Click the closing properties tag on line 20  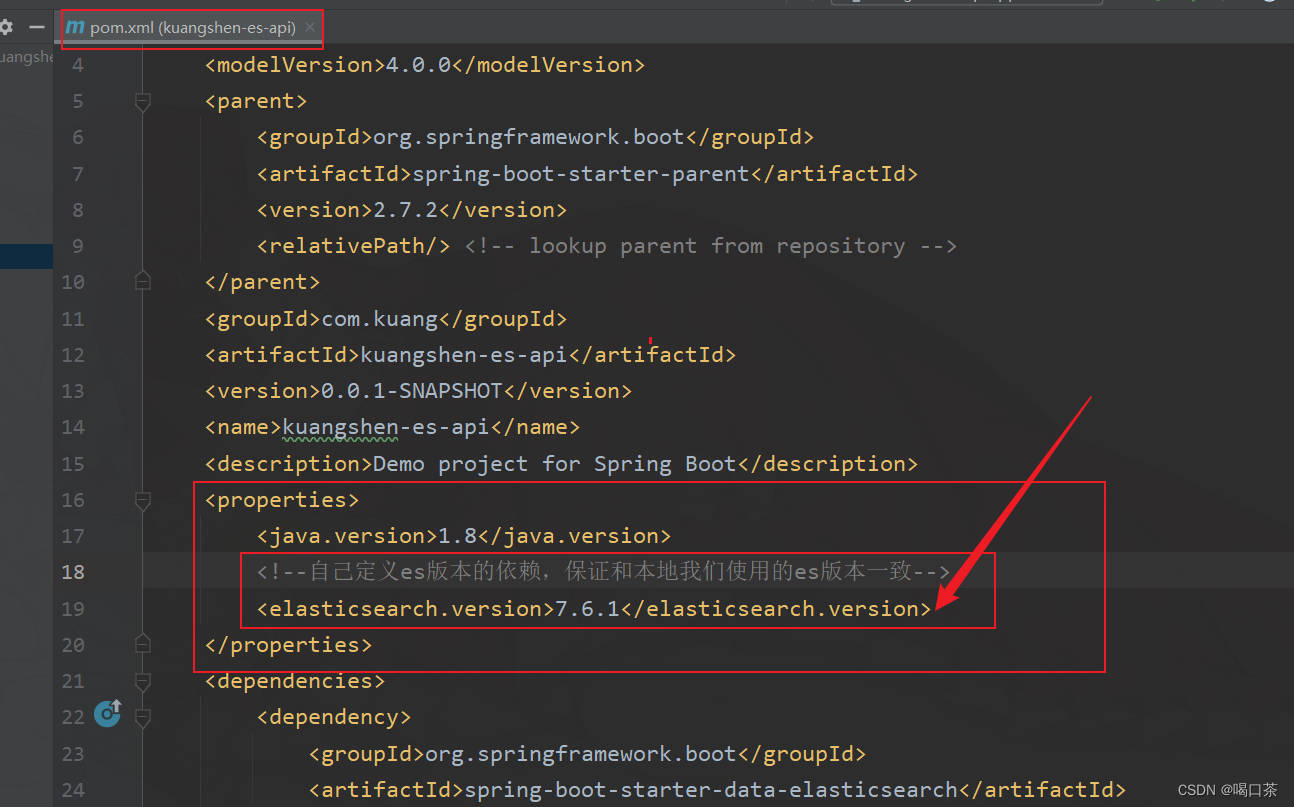(288, 645)
